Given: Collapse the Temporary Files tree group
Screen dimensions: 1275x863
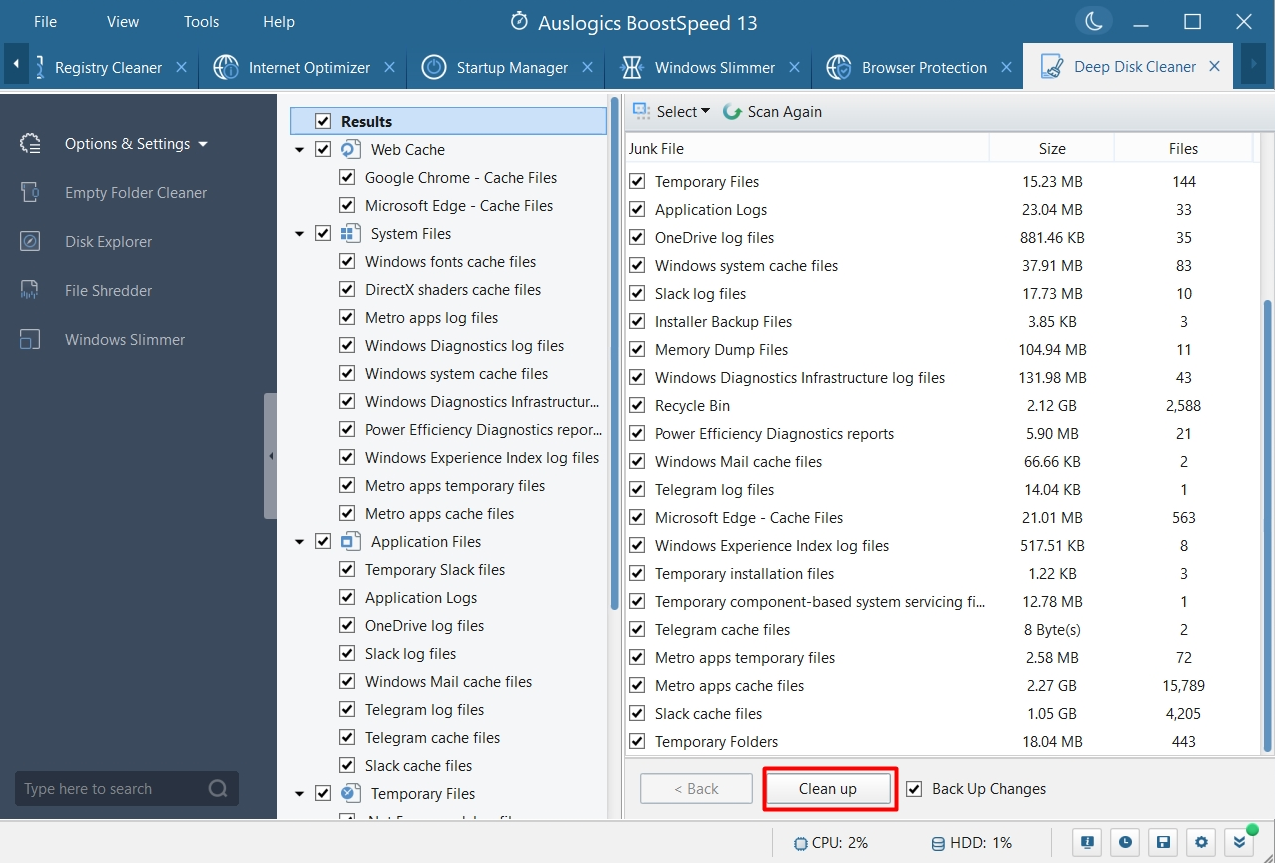Looking at the screenshot, I should click(299, 794).
